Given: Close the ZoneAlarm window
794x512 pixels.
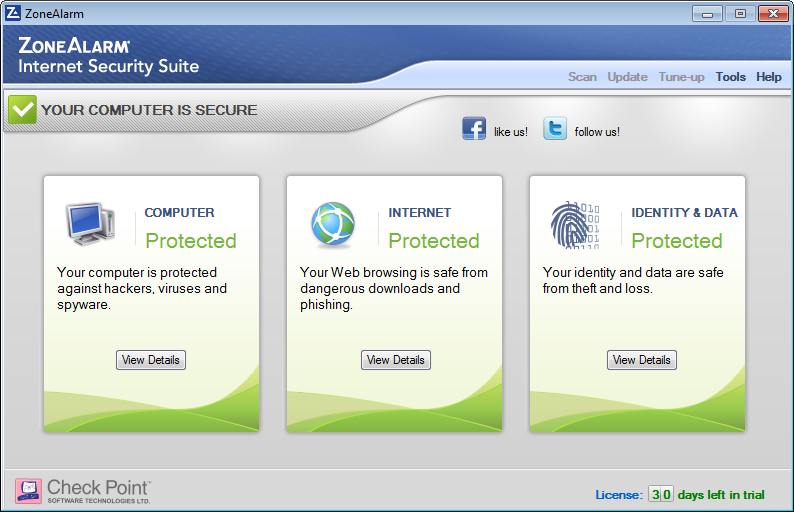Looking at the screenshot, I should (773, 14).
